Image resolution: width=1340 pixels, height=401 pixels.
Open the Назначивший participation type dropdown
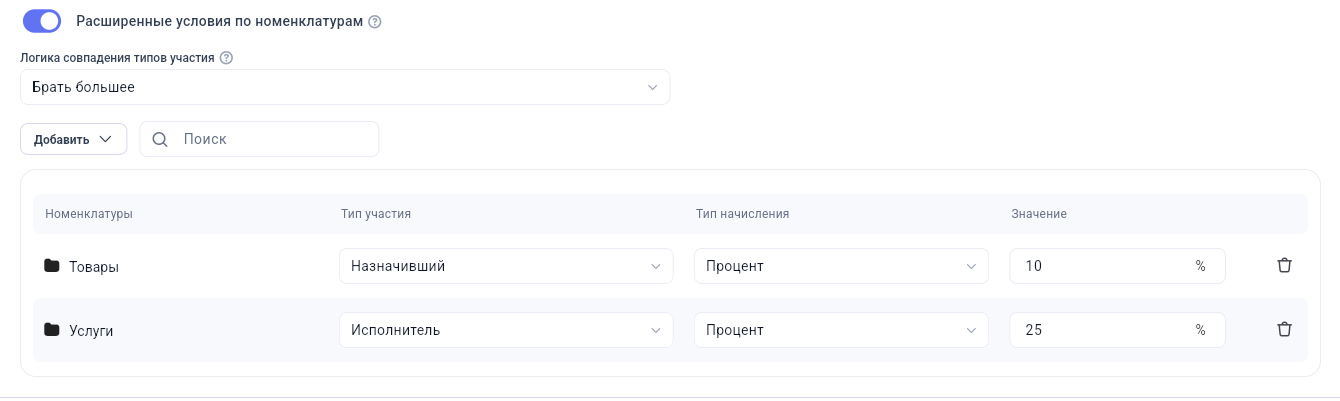pos(506,266)
